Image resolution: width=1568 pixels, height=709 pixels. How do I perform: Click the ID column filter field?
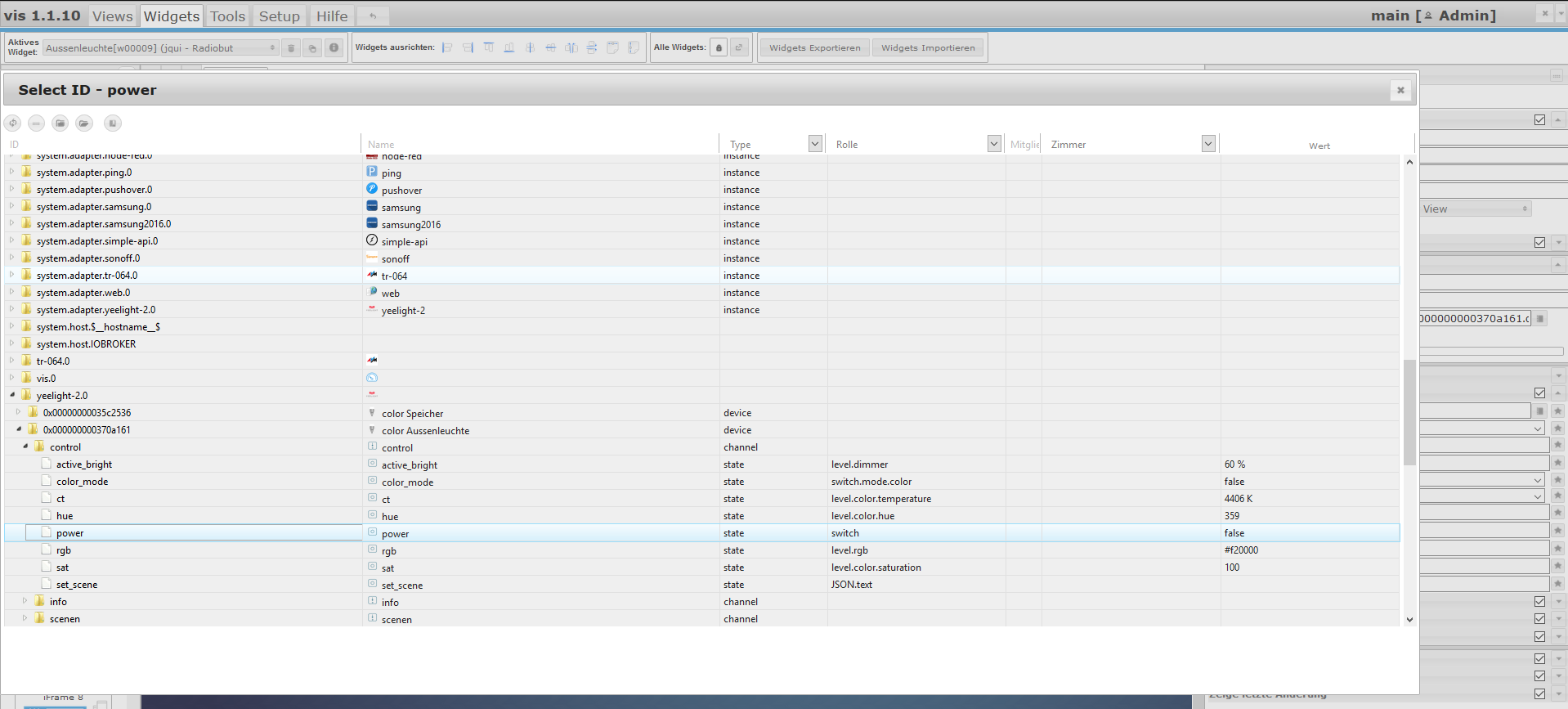pos(182,144)
